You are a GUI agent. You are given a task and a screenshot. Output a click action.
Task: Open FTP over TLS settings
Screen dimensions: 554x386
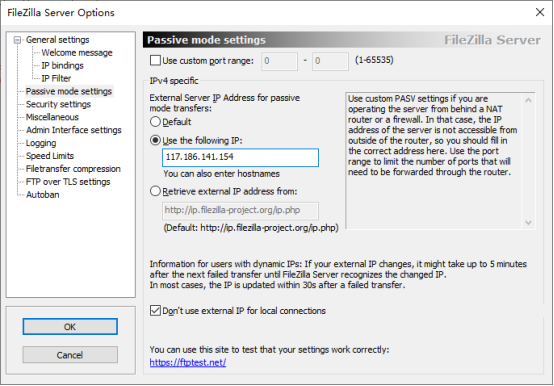pyautogui.click(x=68, y=182)
